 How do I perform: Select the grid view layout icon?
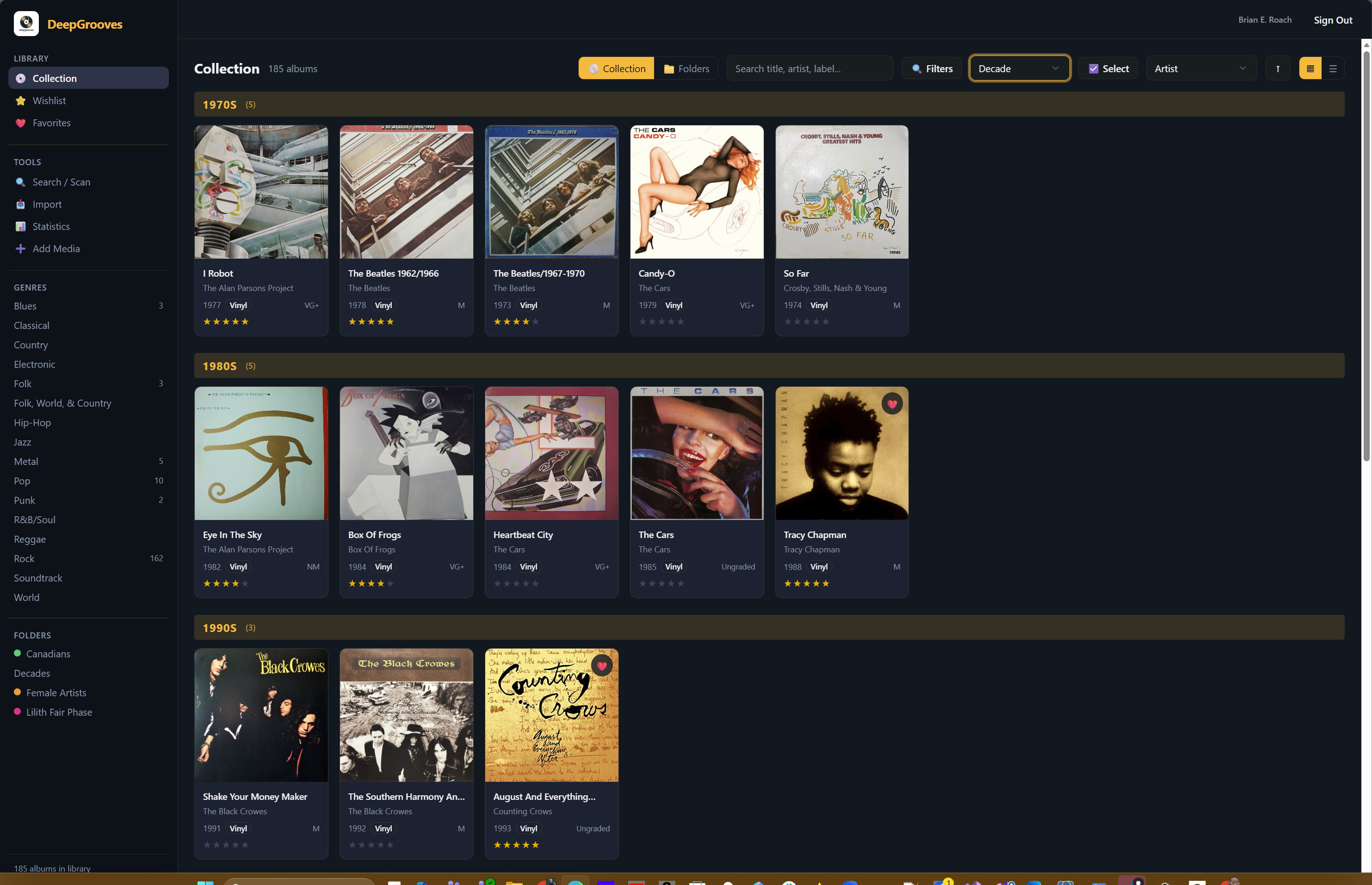[x=1310, y=68]
